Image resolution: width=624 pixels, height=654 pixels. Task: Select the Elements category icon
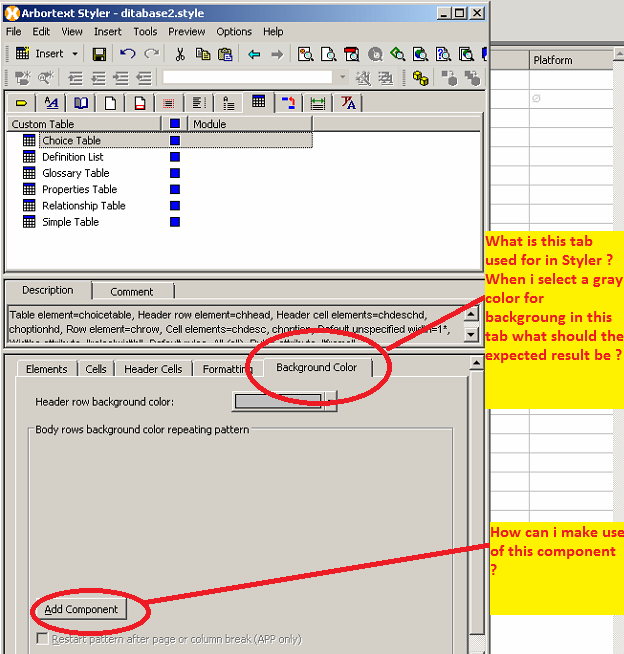click(x=21, y=103)
